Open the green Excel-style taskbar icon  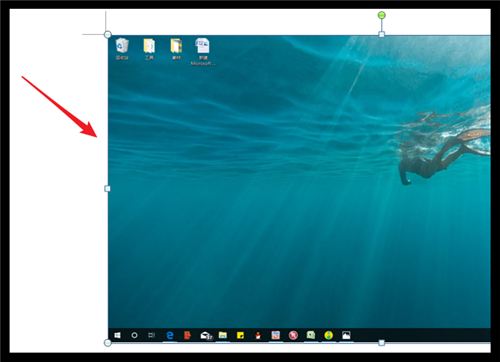pyautogui.click(x=311, y=335)
